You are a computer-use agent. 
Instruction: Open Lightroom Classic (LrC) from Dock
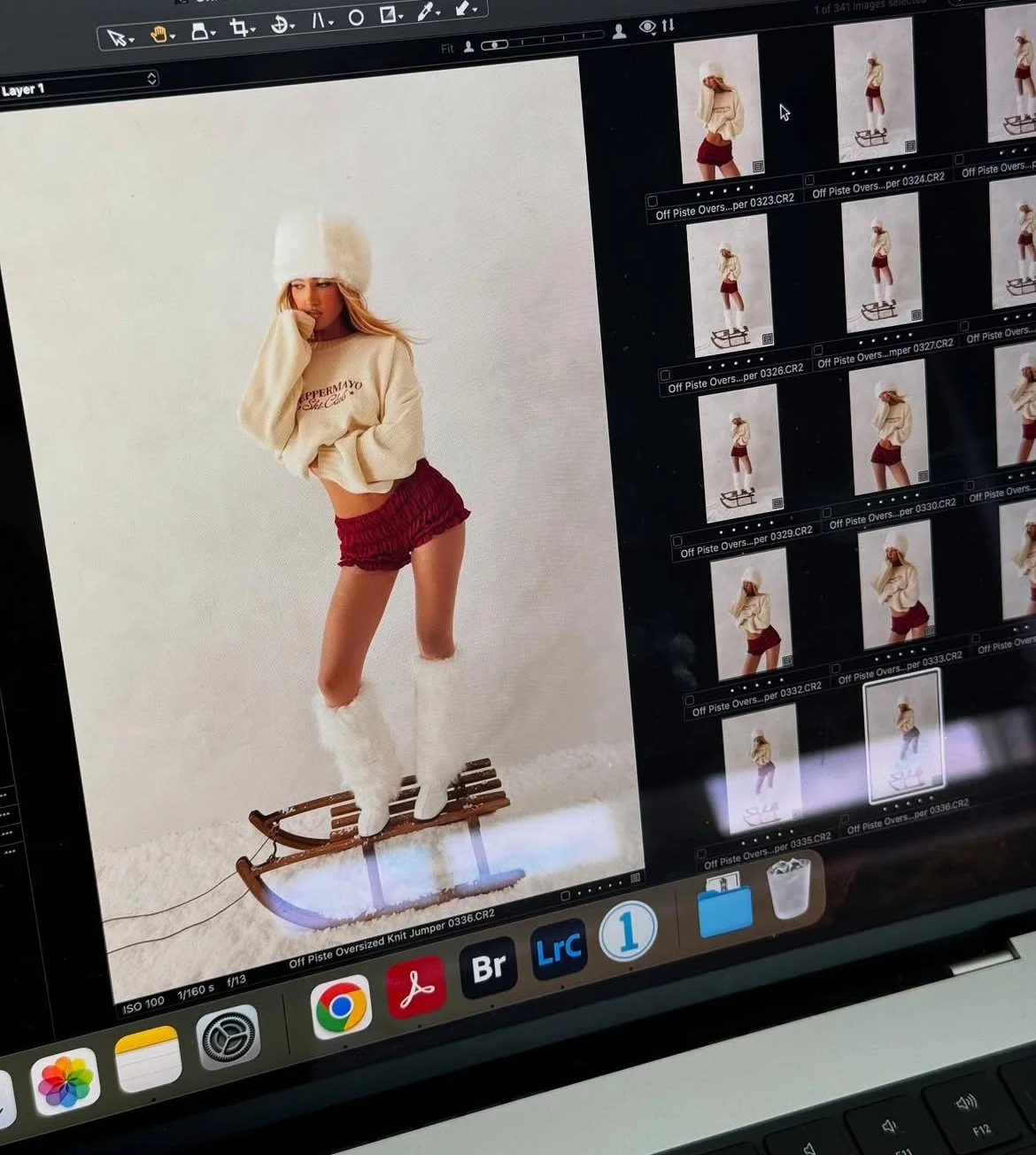[559, 949]
